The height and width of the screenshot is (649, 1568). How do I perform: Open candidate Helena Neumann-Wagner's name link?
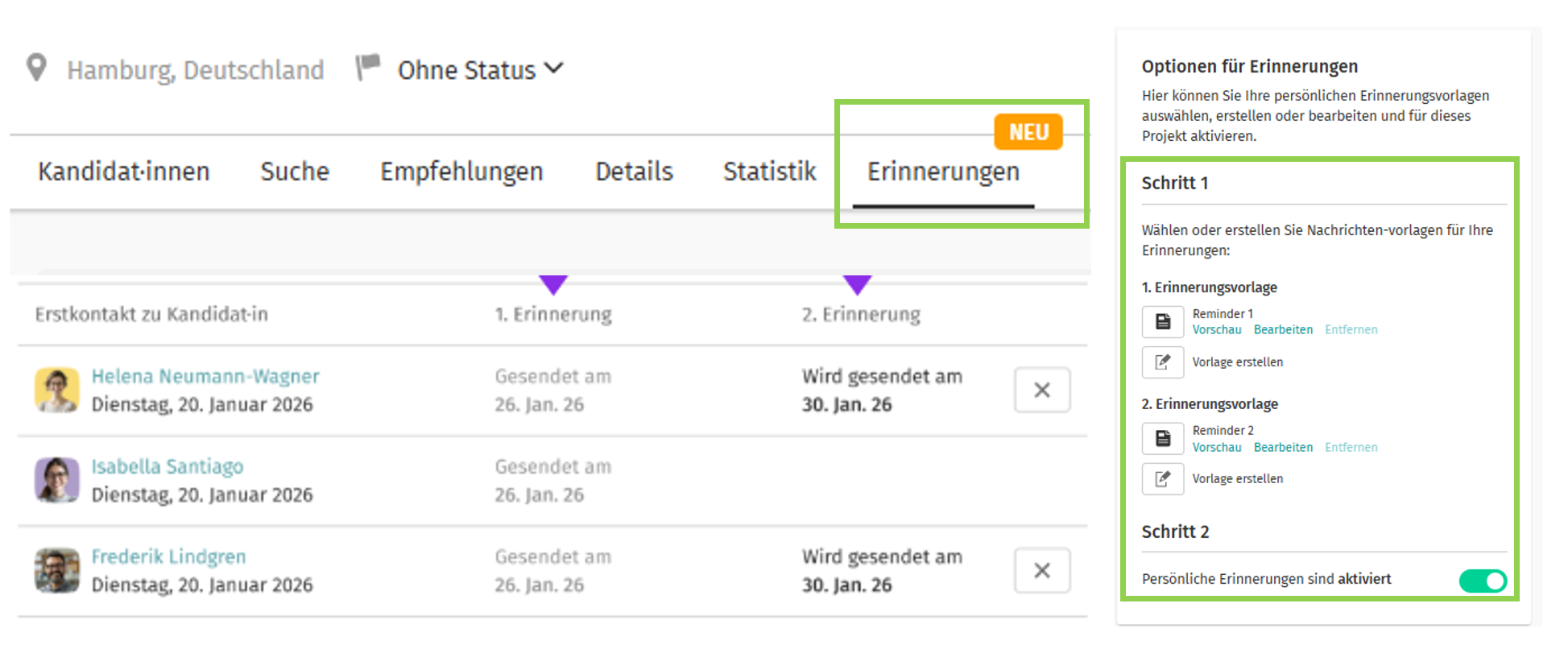(x=205, y=376)
